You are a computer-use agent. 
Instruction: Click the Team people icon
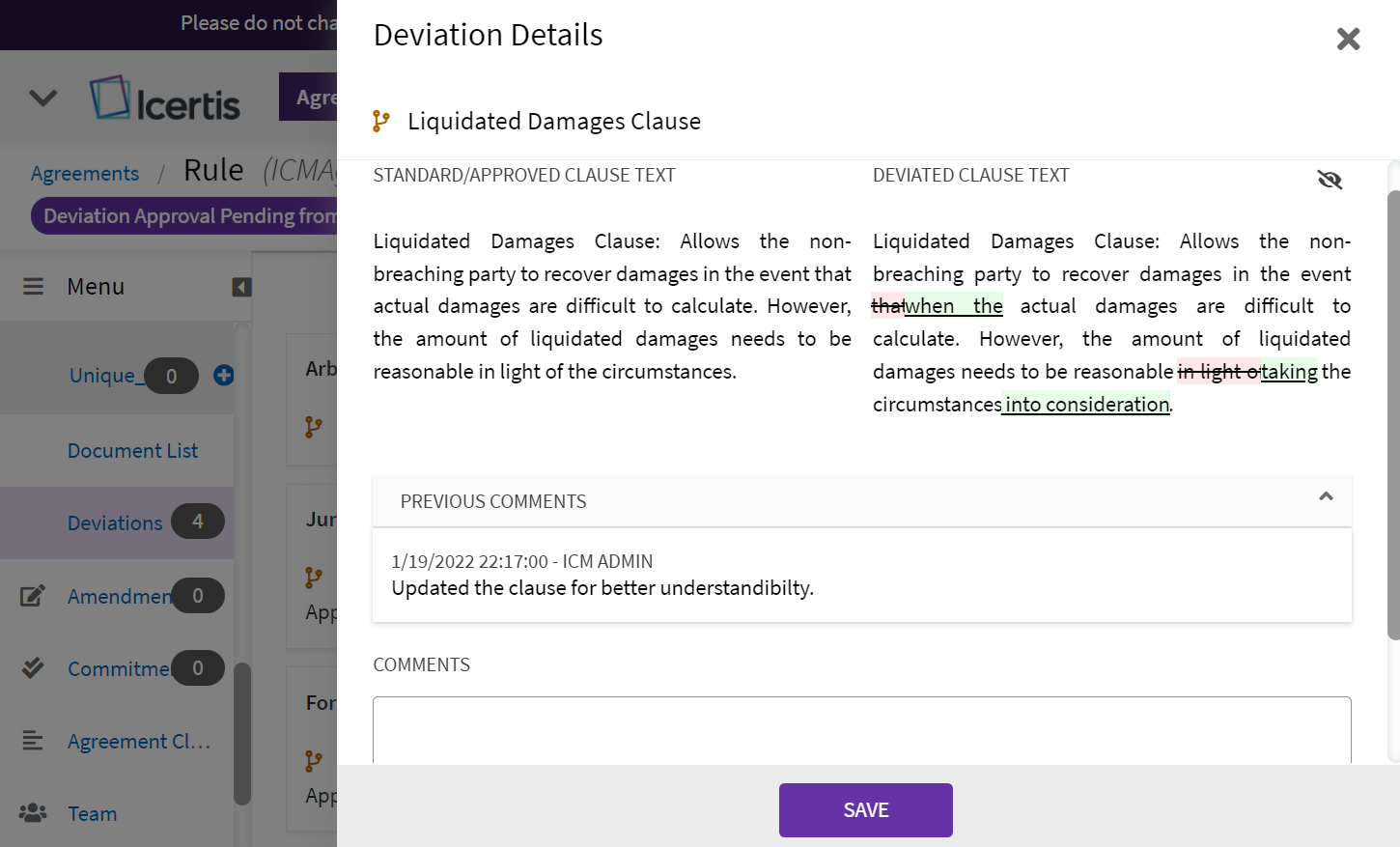click(33, 813)
